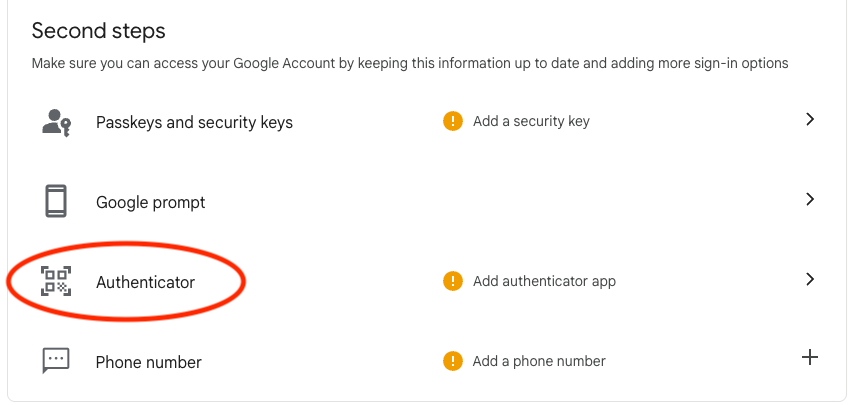Click the Add a phone number link
The height and width of the screenshot is (405, 850).
point(539,361)
